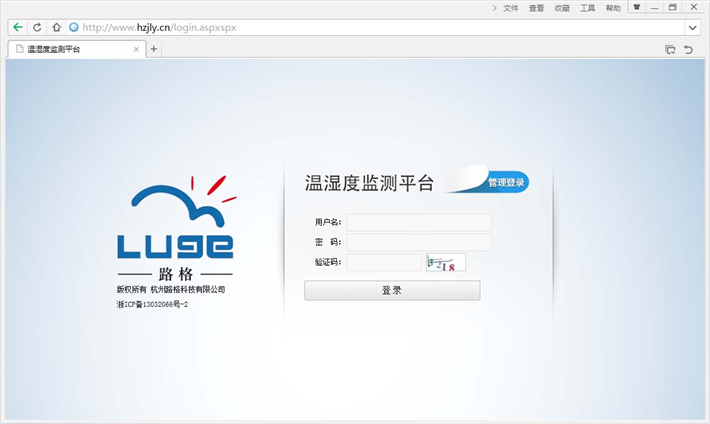
Task: Focus the 验证码 input field
Action: click(x=384, y=262)
